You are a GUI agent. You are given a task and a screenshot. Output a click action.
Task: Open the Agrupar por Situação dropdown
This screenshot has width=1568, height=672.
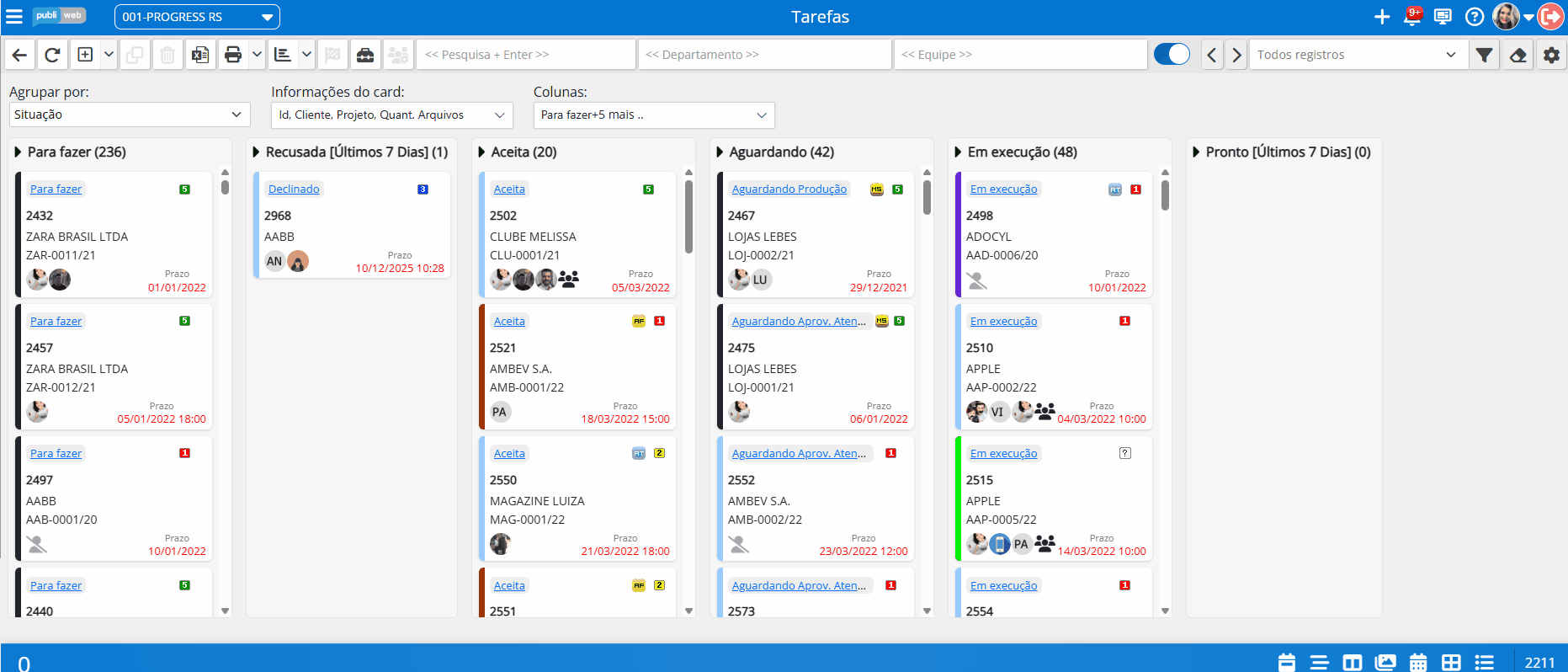(x=130, y=115)
